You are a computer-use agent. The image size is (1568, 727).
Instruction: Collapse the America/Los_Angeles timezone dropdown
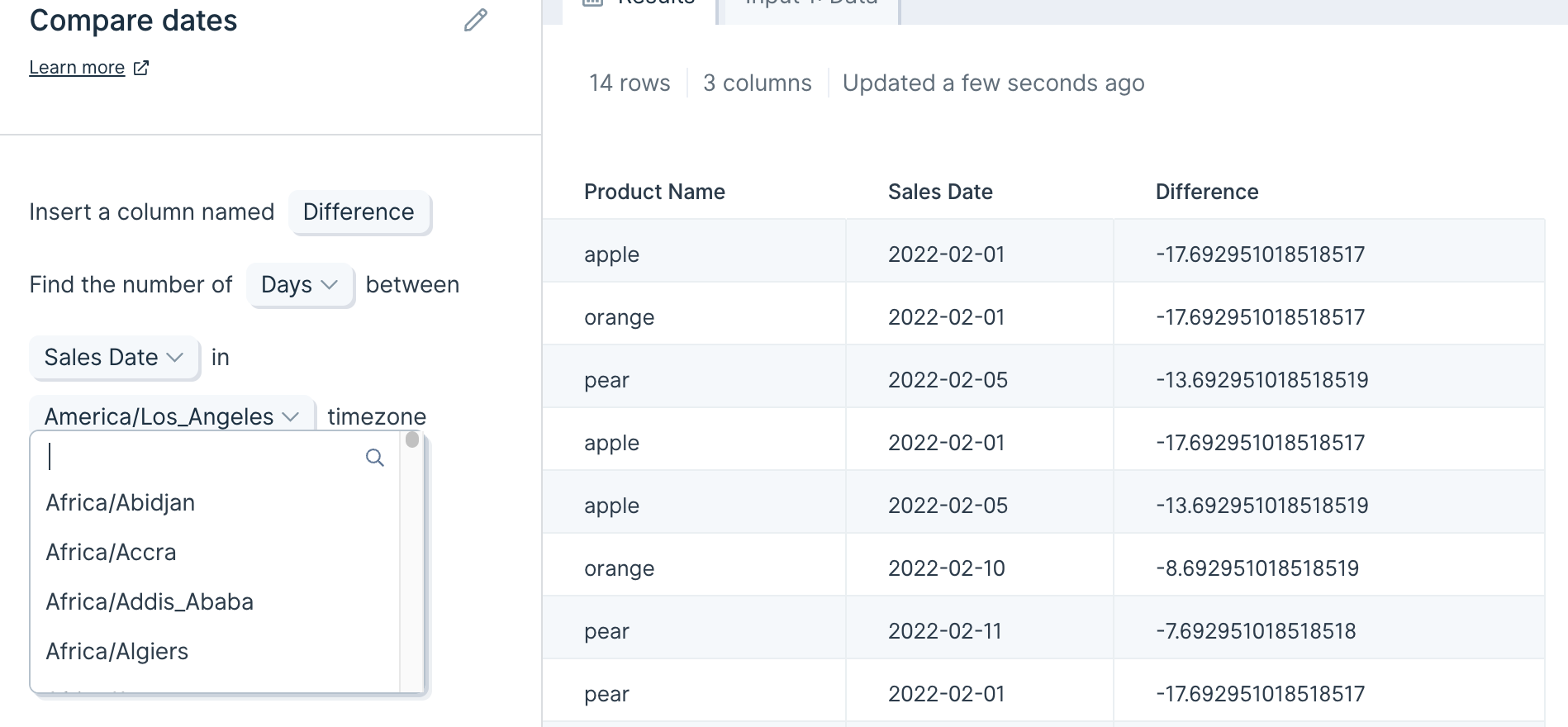(x=172, y=416)
